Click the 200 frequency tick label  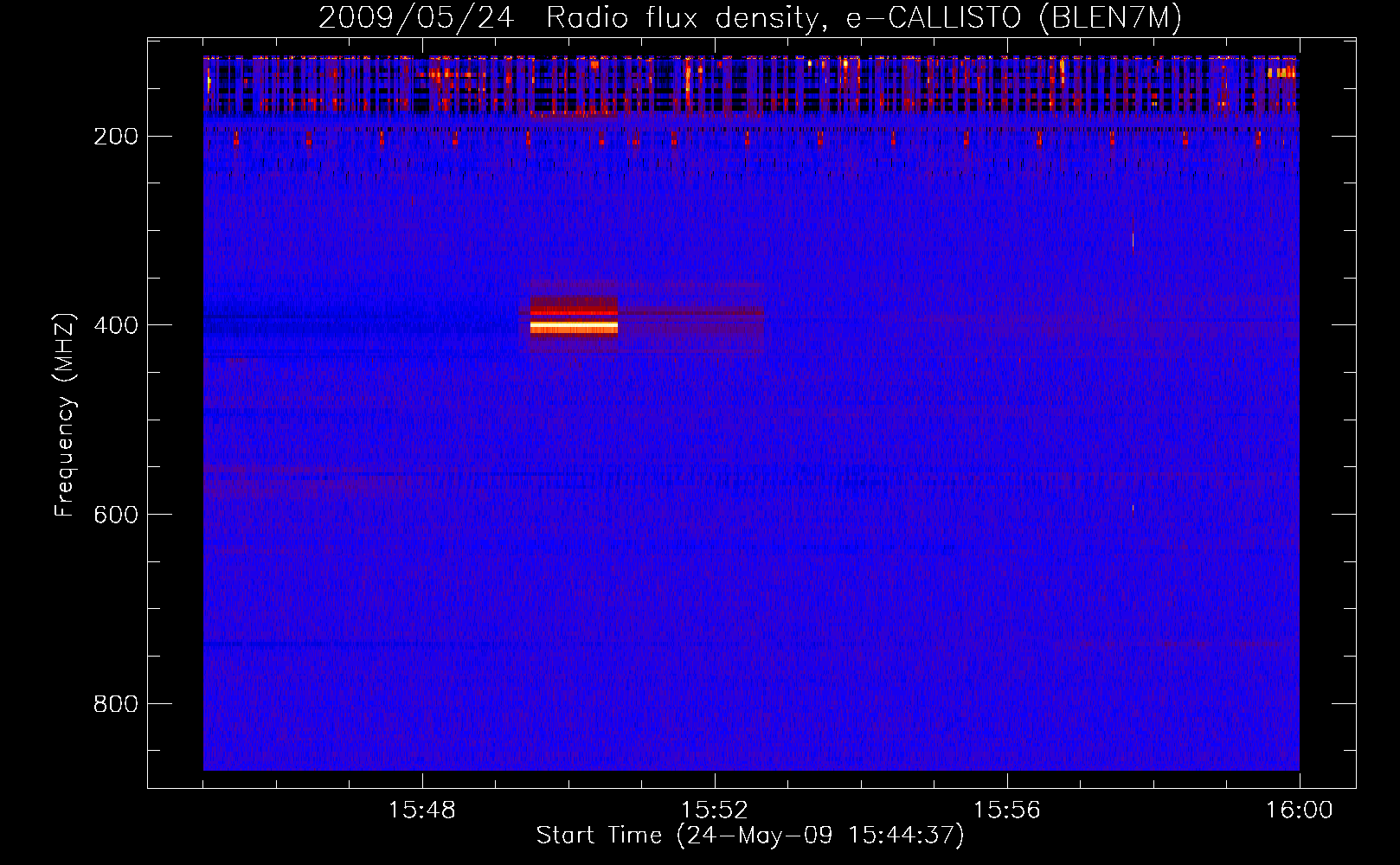point(116,137)
